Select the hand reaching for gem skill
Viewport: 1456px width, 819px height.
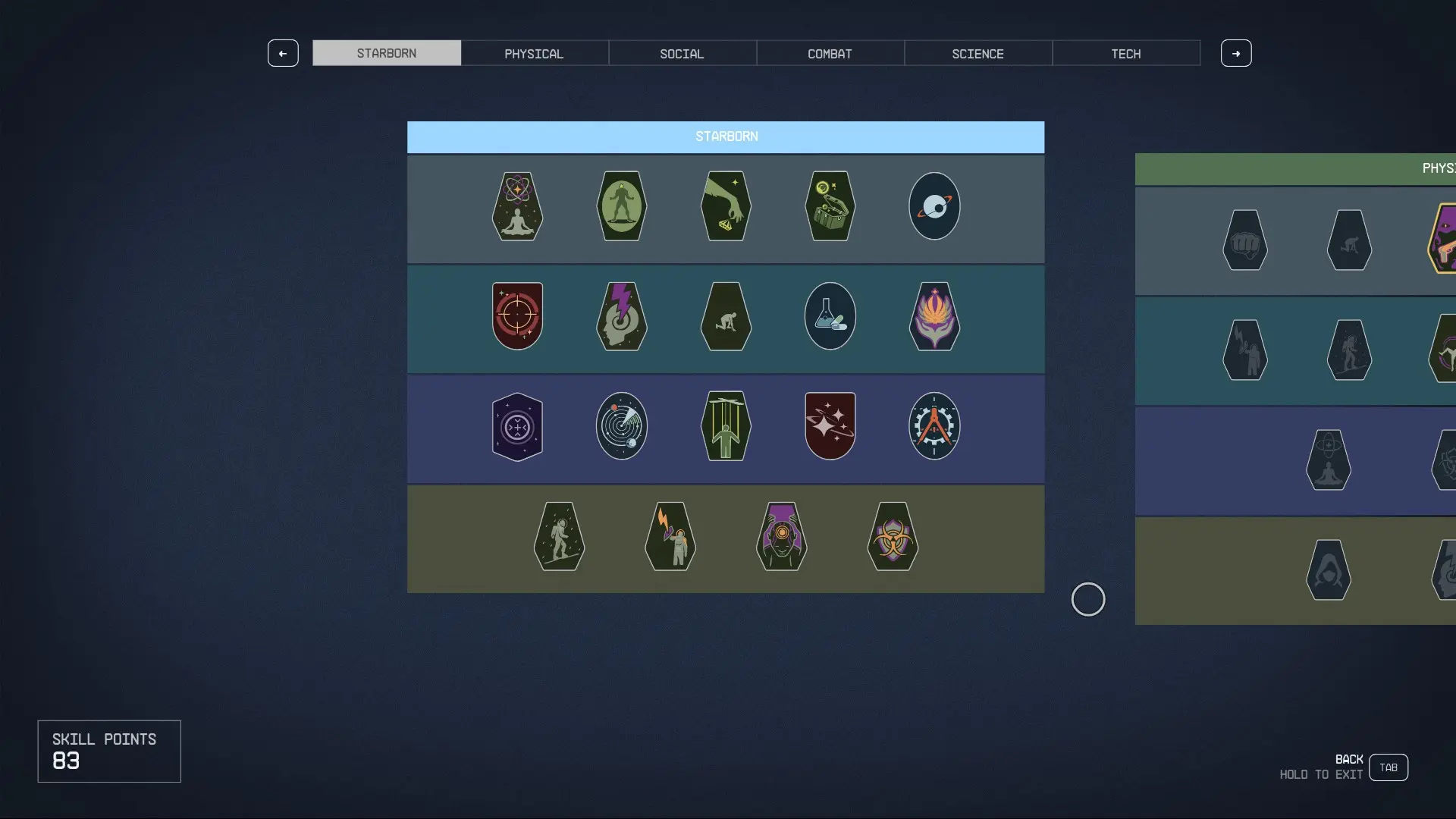click(726, 206)
